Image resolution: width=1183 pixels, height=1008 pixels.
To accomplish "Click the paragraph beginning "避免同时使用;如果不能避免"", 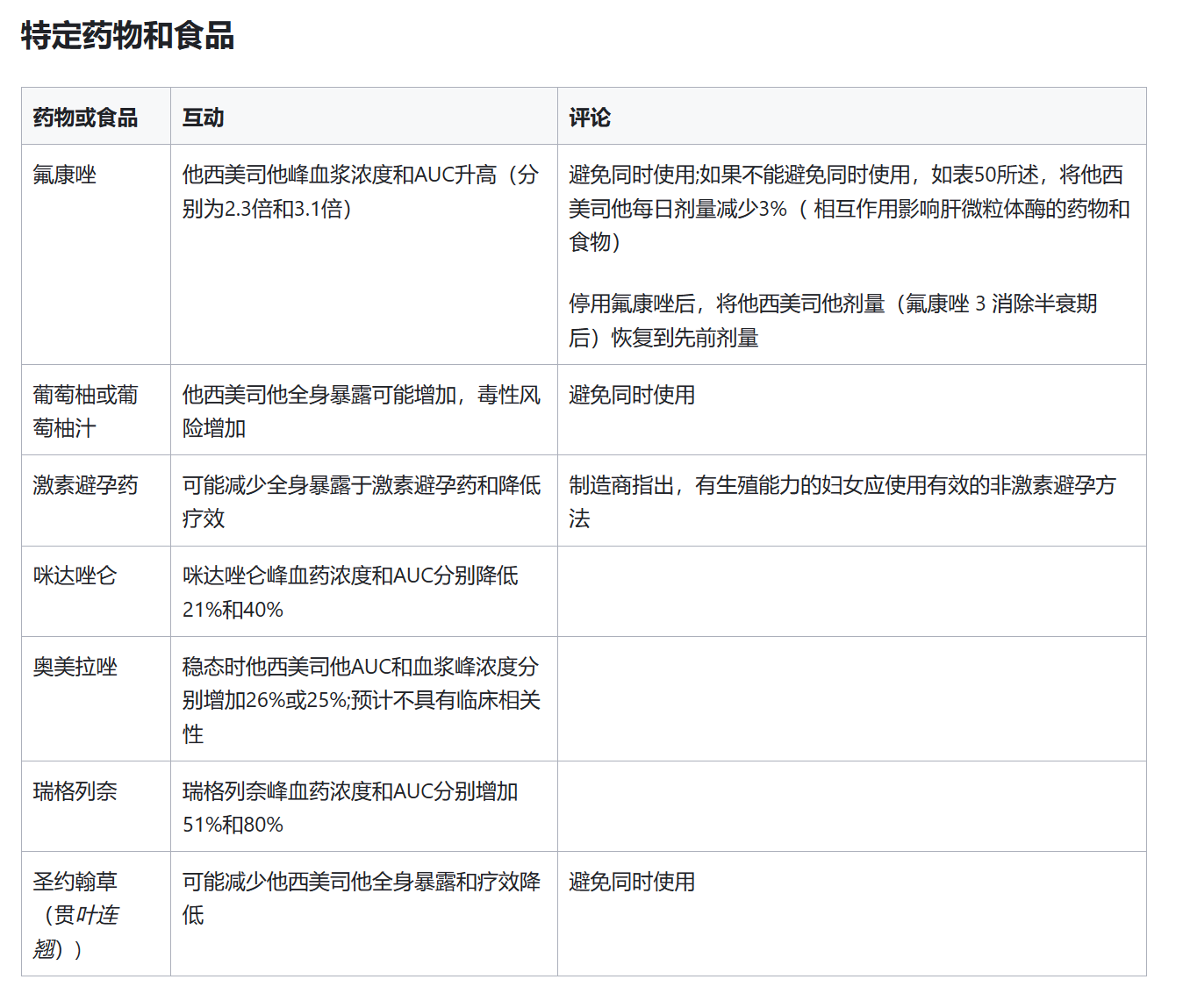I will pyautogui.click(x=849, y=208).
